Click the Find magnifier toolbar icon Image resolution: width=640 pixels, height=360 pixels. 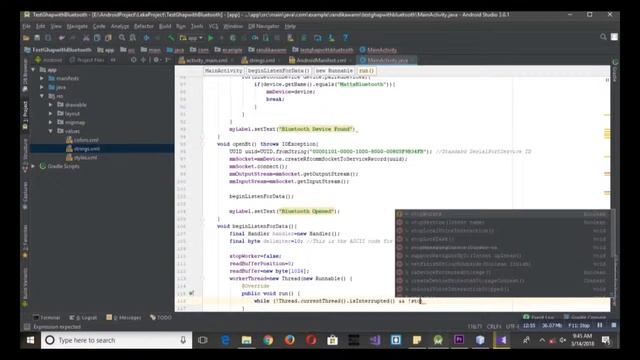pos(122,38)
